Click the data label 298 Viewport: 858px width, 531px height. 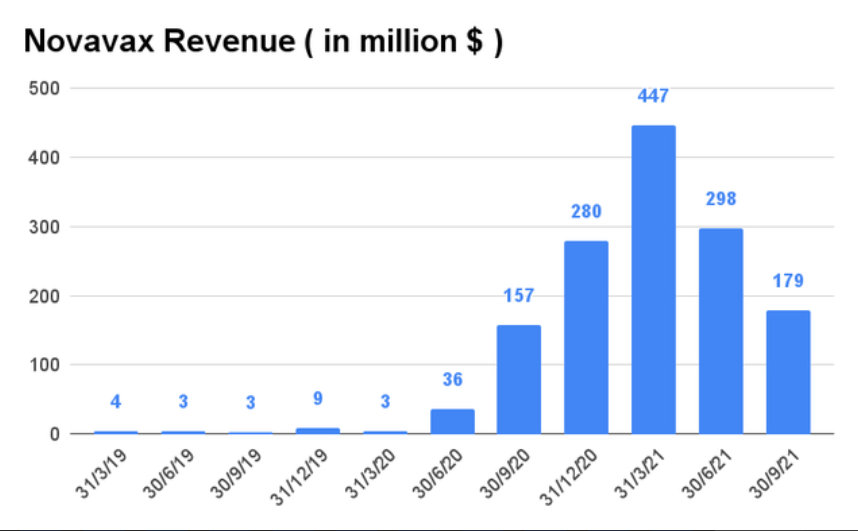click(x=721, y=199)
